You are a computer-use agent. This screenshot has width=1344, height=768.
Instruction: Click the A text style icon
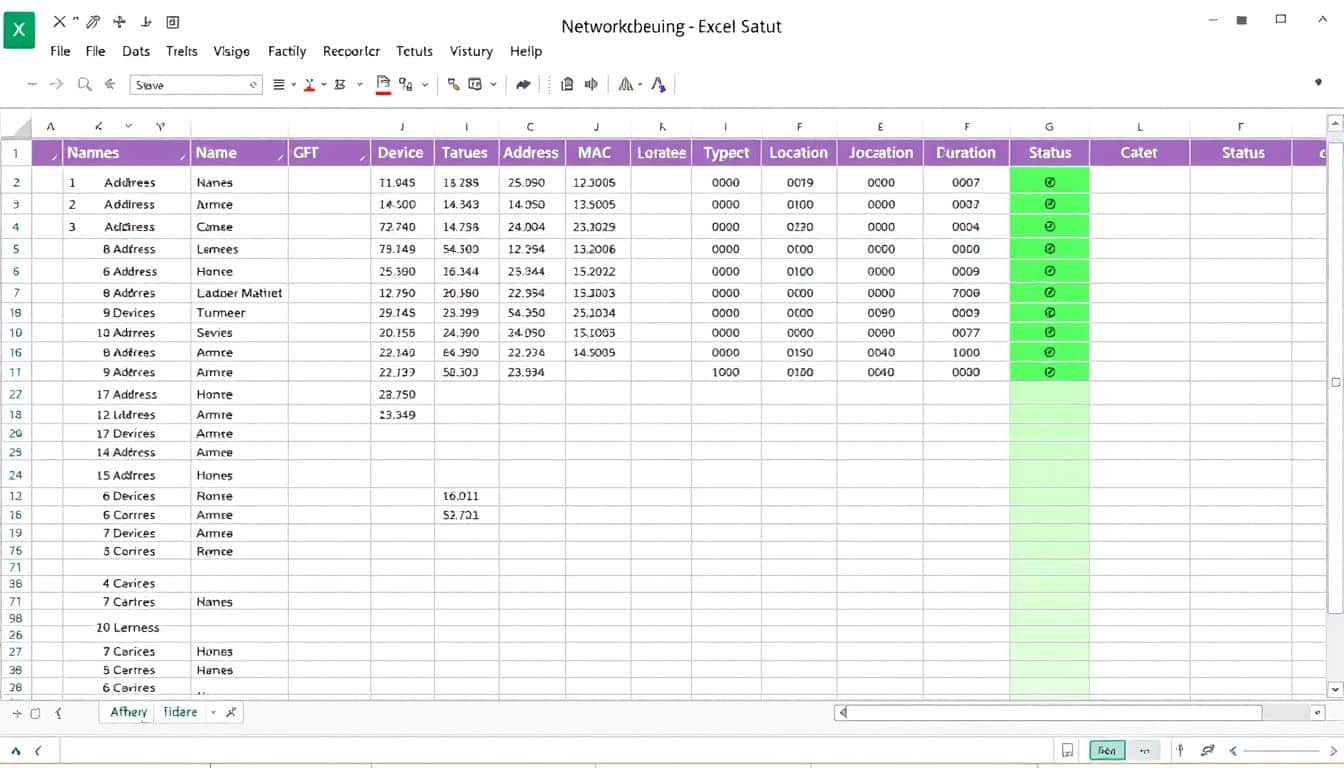(658, 85)
